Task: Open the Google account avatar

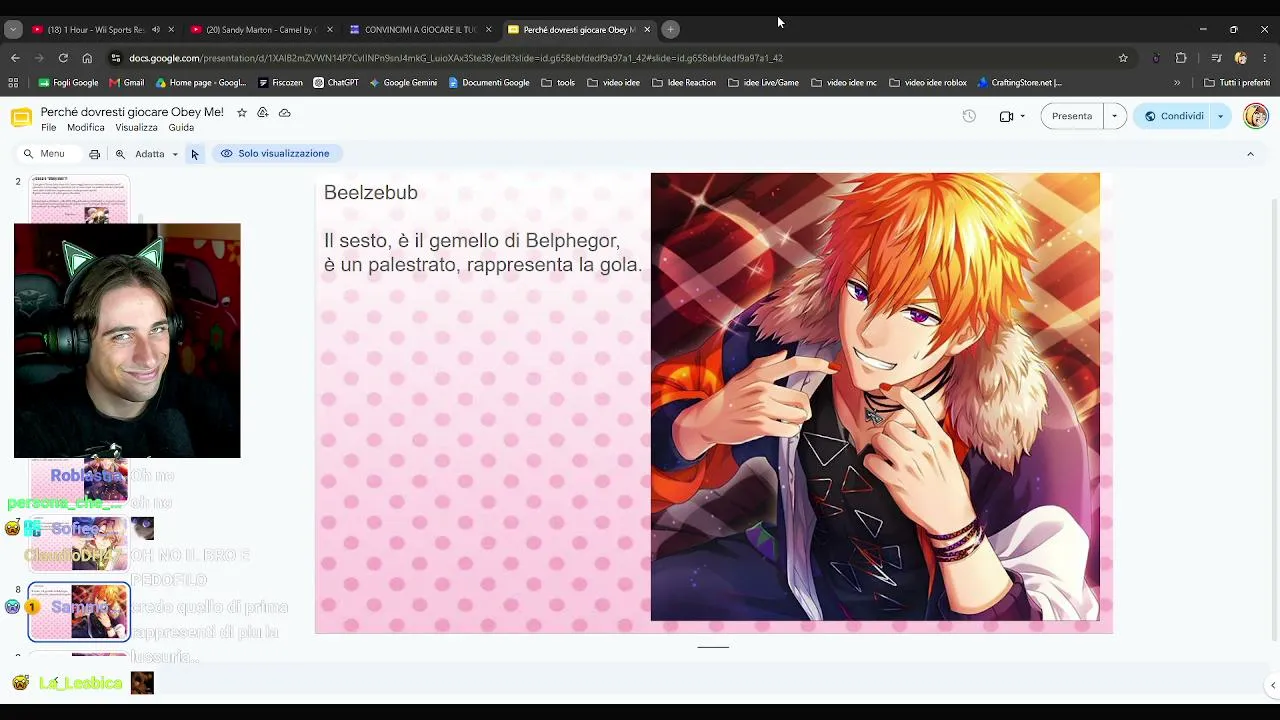Action: [x=1255, y=116]
